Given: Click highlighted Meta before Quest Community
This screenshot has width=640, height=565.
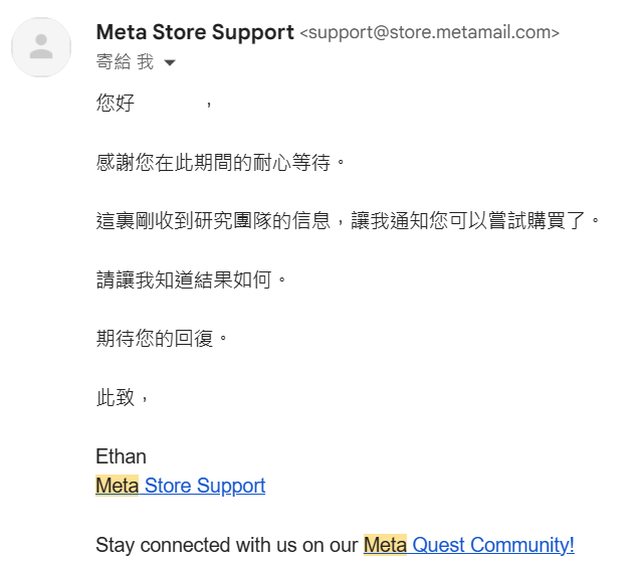Looking at the screenshot, I should click(385, 545).
